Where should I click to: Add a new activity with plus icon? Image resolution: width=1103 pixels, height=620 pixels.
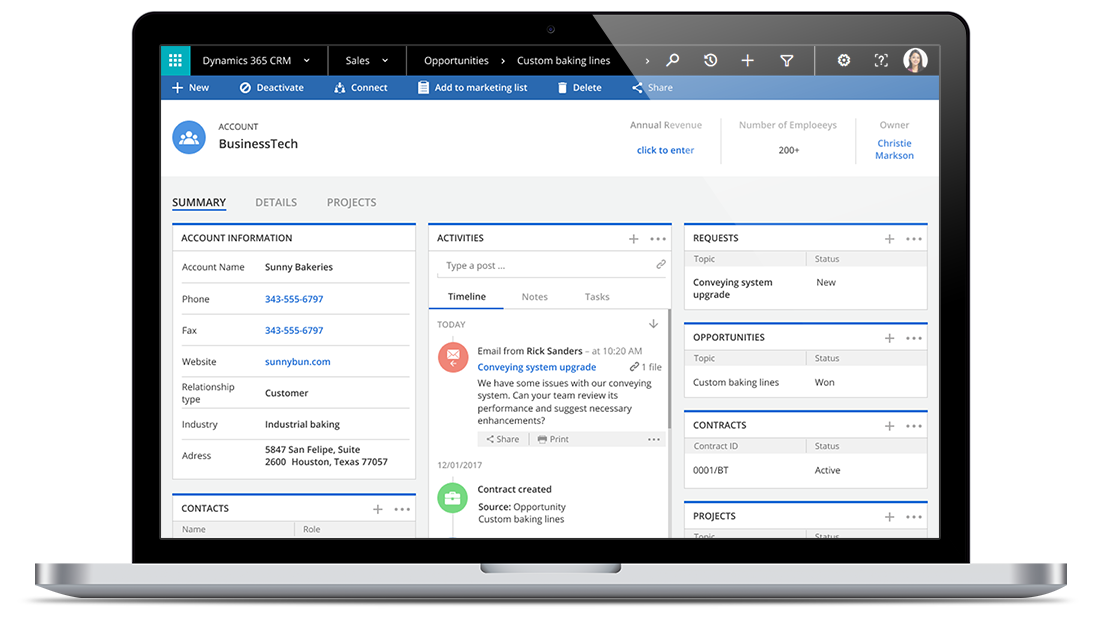(x=634, y=239)
